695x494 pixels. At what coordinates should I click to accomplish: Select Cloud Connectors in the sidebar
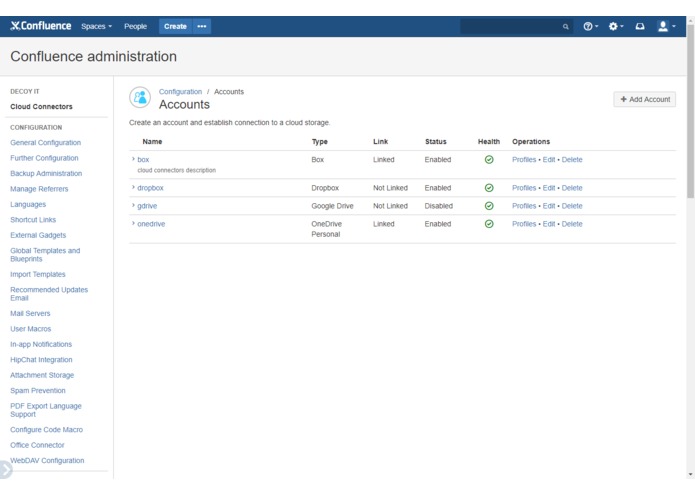click(41, 107)
